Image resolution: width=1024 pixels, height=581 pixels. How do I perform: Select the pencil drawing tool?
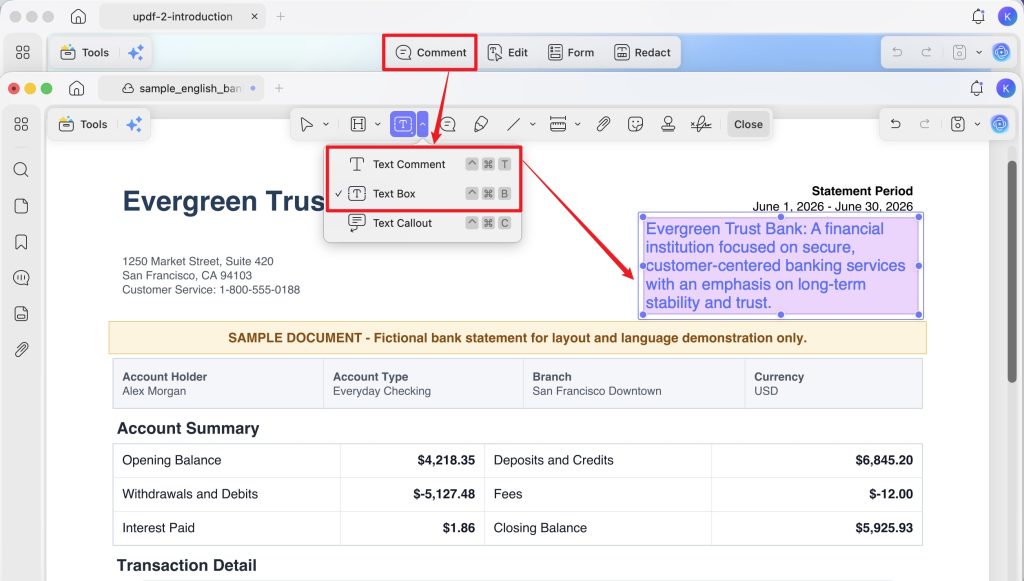point(481,124)
